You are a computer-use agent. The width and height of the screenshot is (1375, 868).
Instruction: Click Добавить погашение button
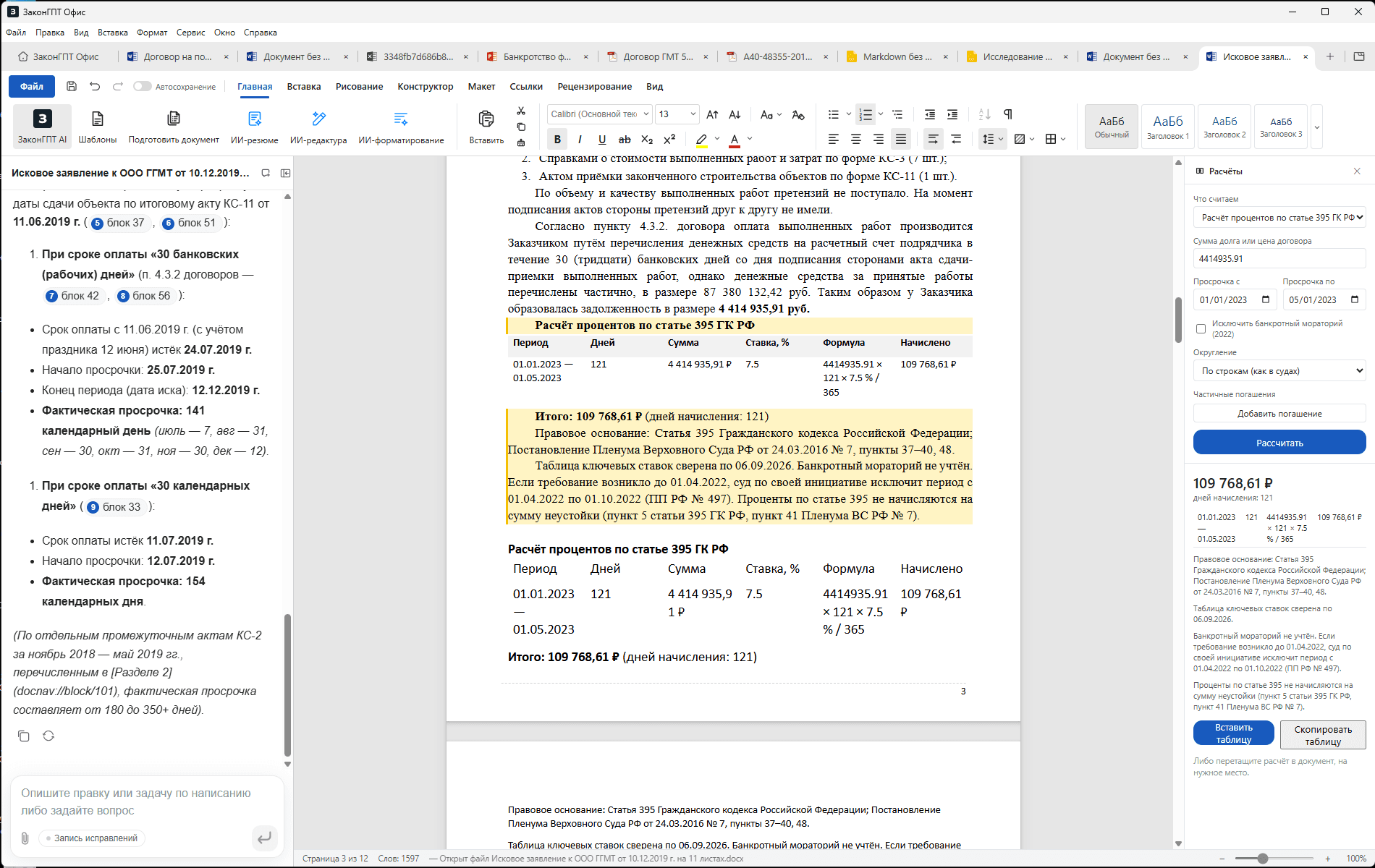point(1279,414)
